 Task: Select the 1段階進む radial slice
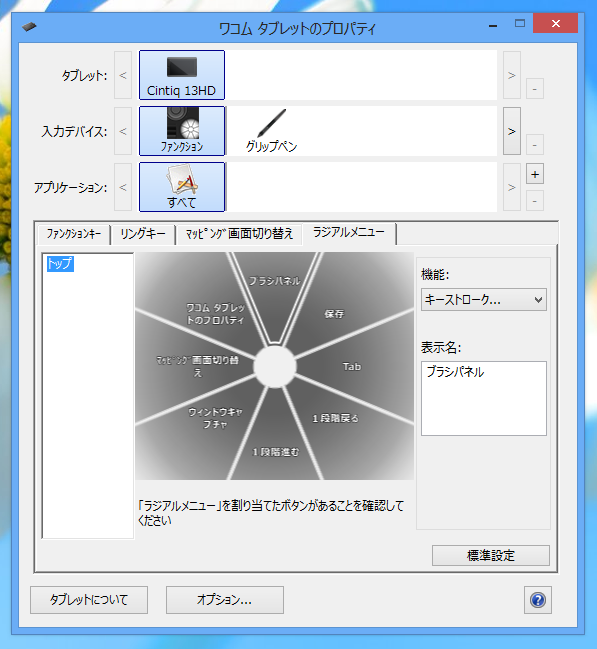(275, 452)
